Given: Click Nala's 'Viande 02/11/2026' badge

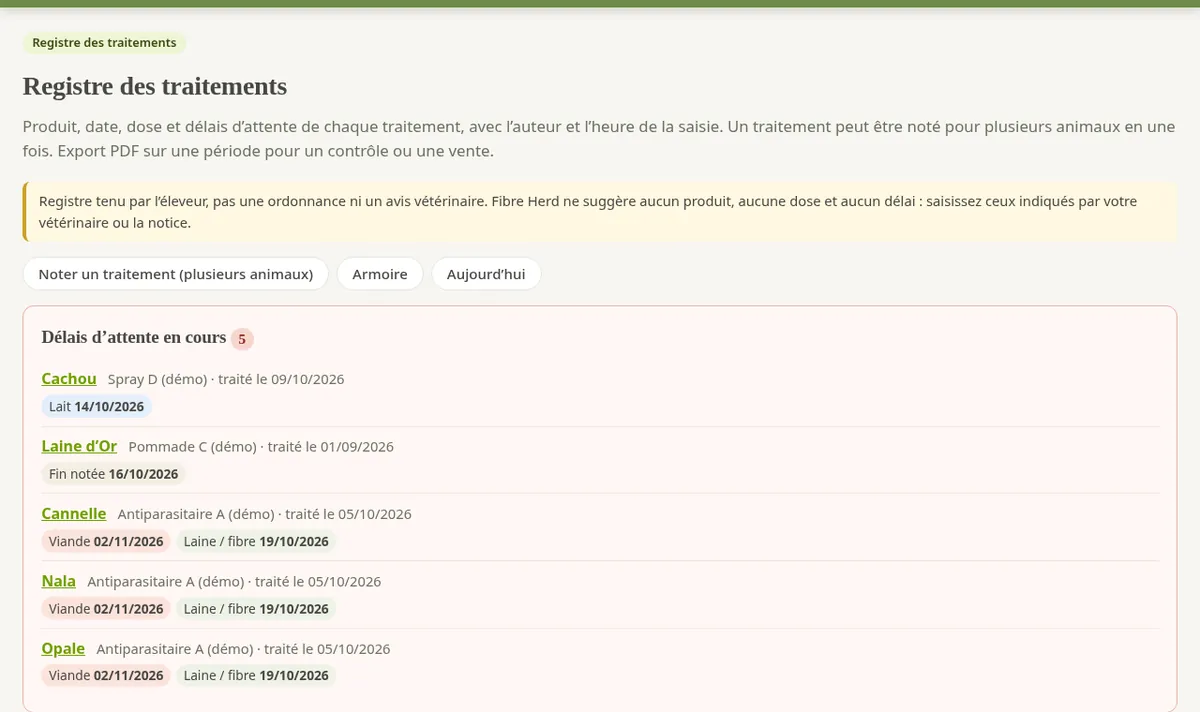Looking at the screenshot, I should [106, 609].
